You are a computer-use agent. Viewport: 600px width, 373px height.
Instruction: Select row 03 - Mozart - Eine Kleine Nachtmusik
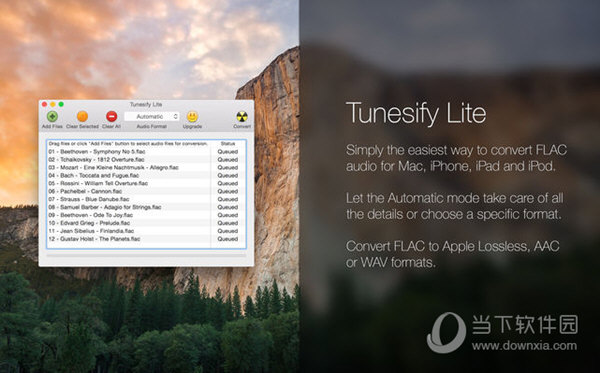click(x=147, y=168)
